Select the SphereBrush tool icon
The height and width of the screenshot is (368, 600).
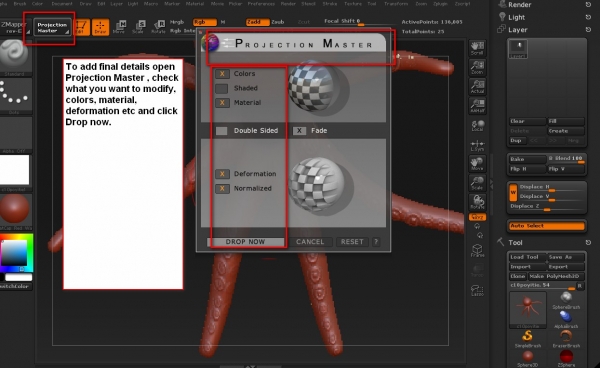[566, 300]
